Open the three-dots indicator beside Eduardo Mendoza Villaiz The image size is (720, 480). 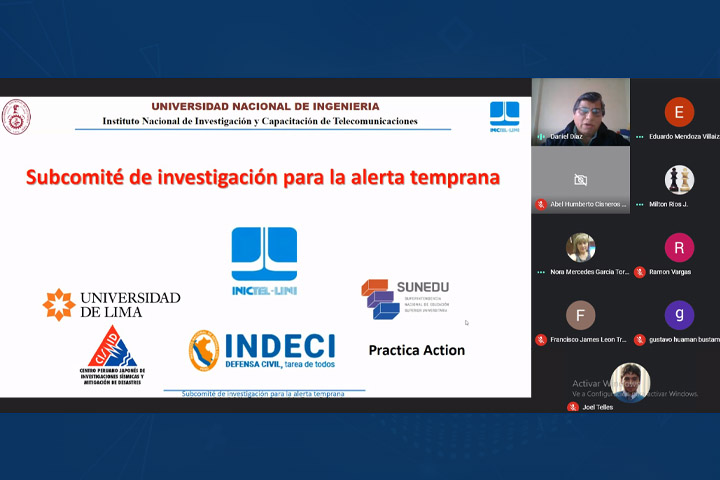(x=640, y=136)
